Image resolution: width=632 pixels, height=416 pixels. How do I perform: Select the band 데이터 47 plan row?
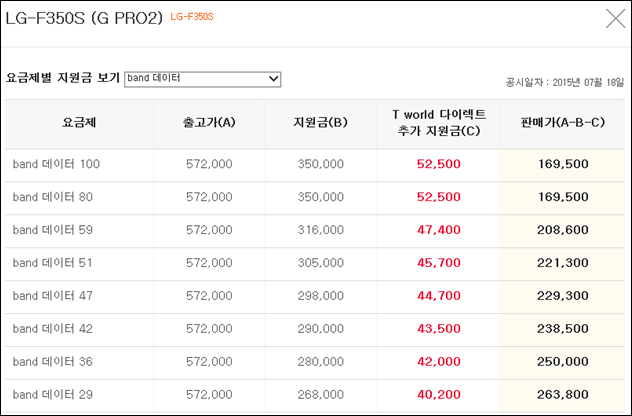pyautogui.click(x=315, y=296)
